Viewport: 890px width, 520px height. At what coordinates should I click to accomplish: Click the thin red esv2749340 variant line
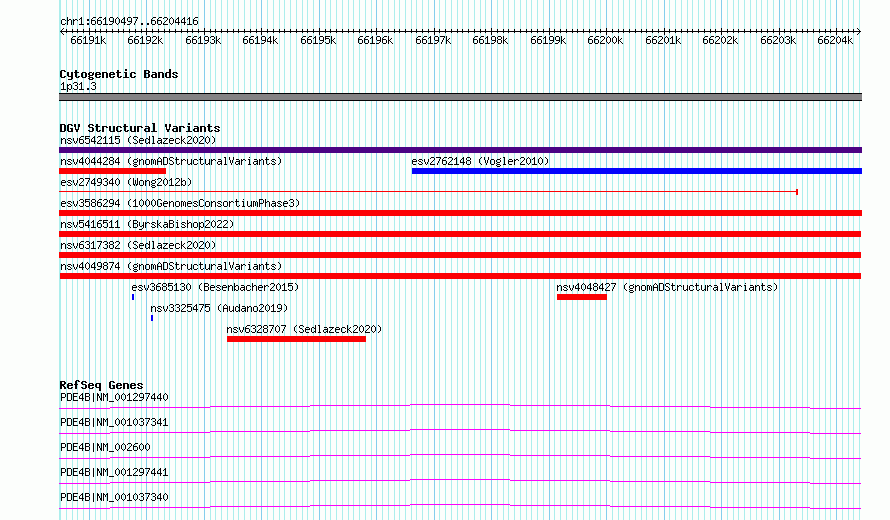coord(429,192)
